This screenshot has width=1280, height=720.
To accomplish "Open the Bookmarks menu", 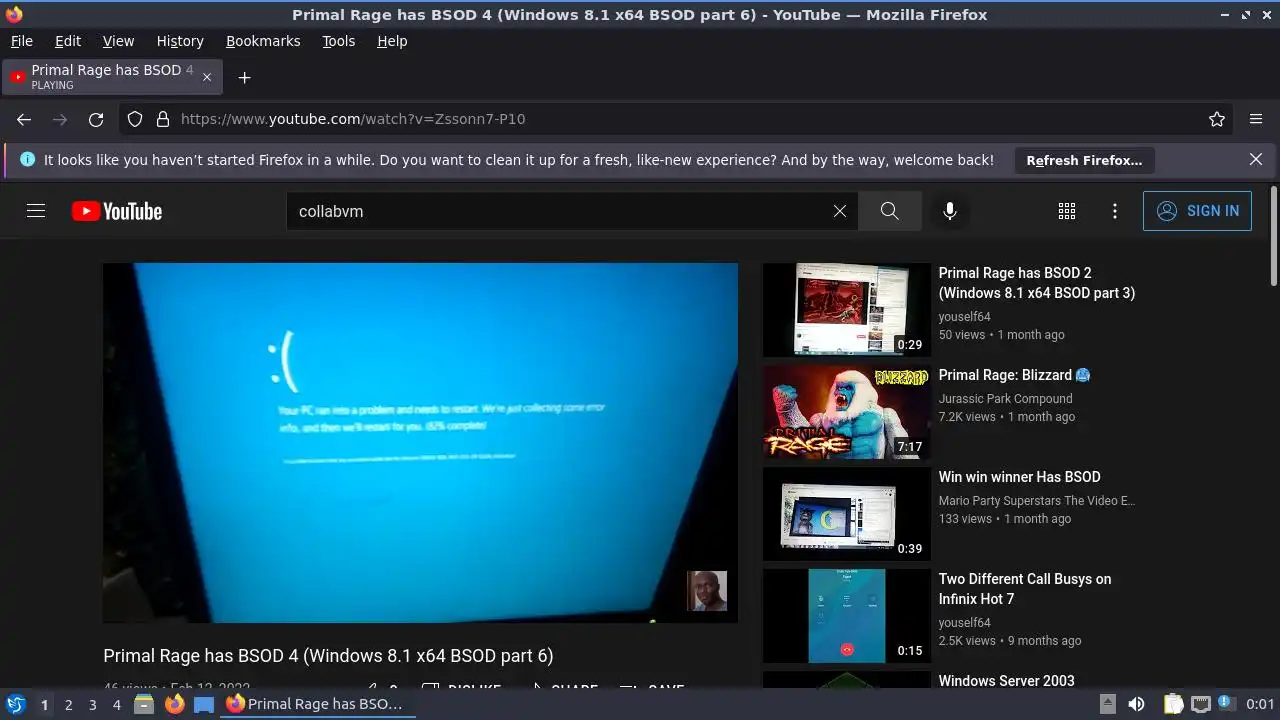I will tap(263, 41).
